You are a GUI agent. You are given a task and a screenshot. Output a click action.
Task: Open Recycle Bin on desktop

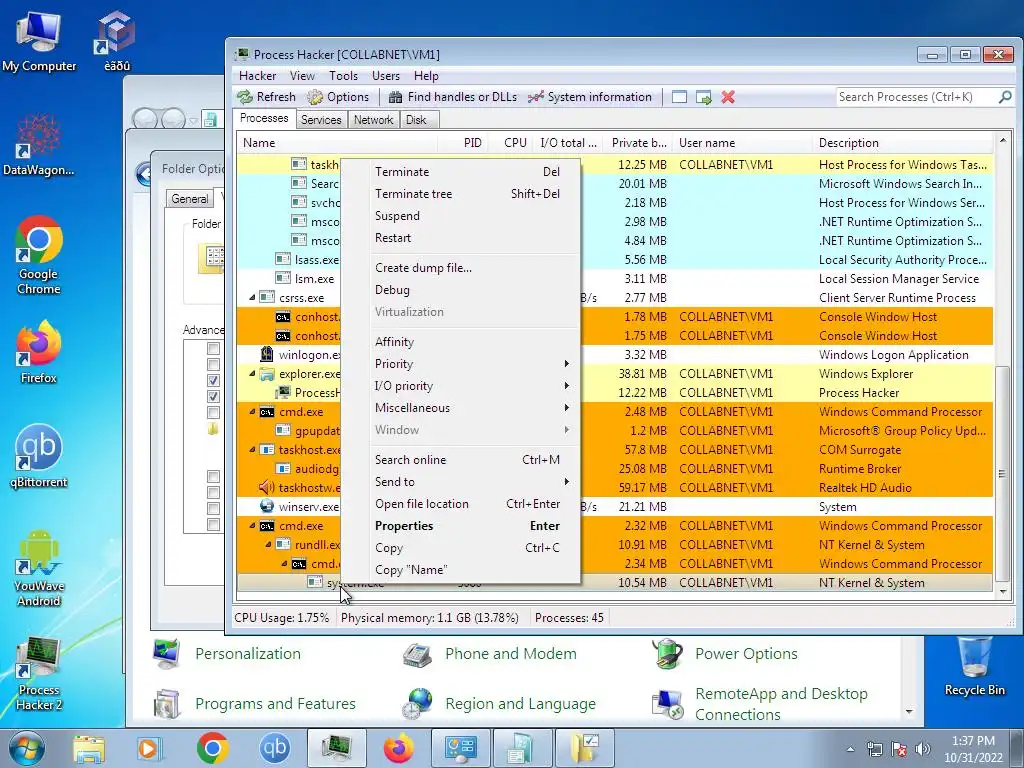tap(974, 666)
